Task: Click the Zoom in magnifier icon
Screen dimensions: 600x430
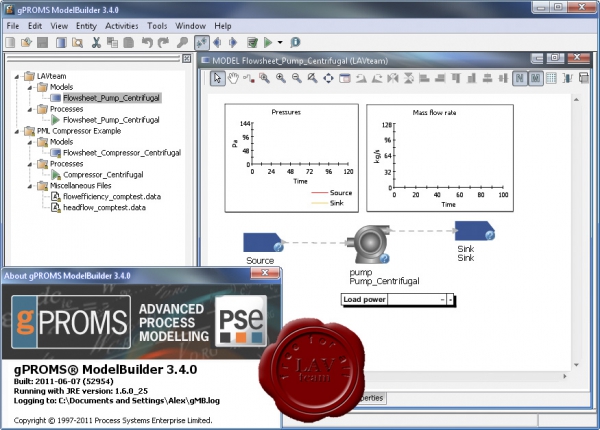Action: [x=281, y=78]
